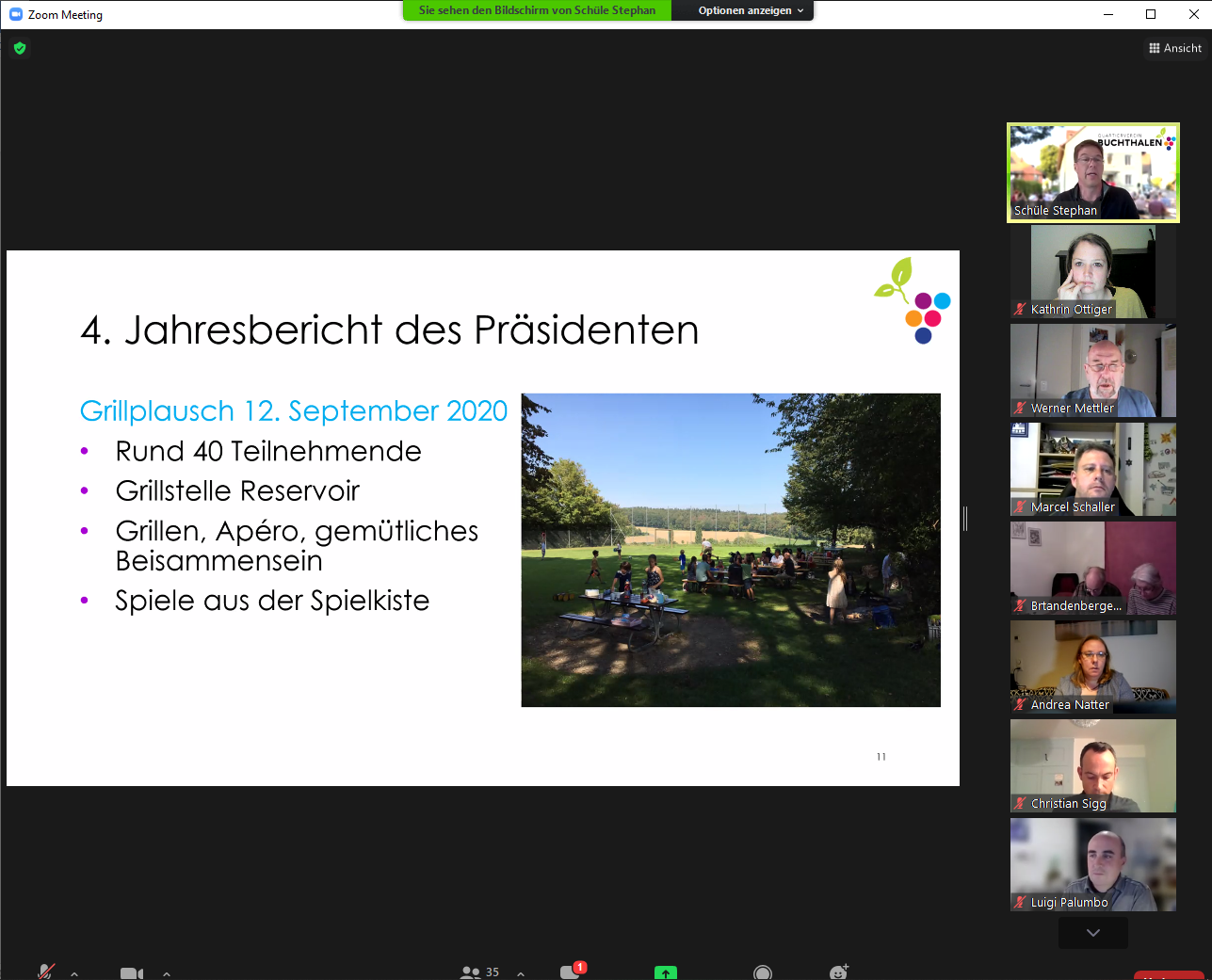Click the divider handle beside the video strip
This screenshot has width=1212, height=980.
coord(965,518)
